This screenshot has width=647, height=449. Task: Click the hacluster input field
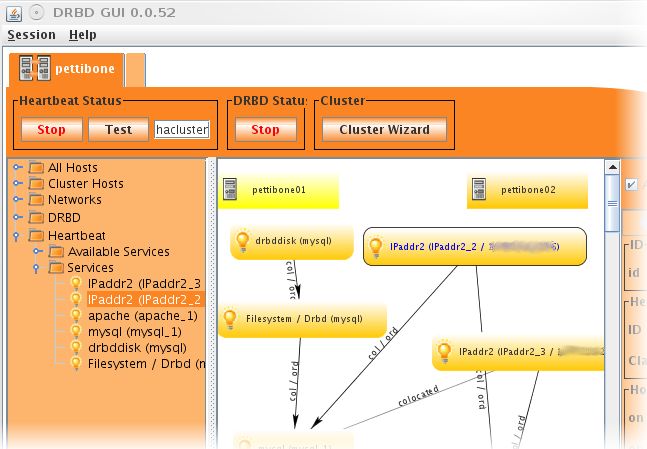[182, 130]
